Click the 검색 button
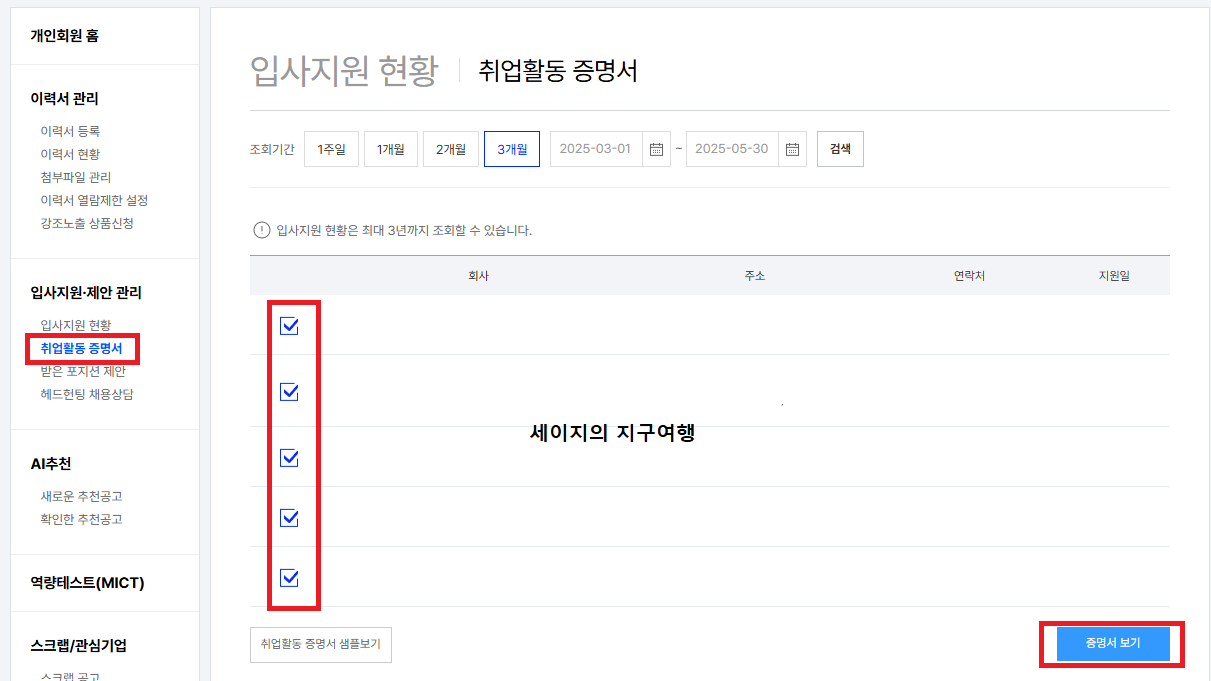This screenshot has height=681, width=1211. coord(840,149)
